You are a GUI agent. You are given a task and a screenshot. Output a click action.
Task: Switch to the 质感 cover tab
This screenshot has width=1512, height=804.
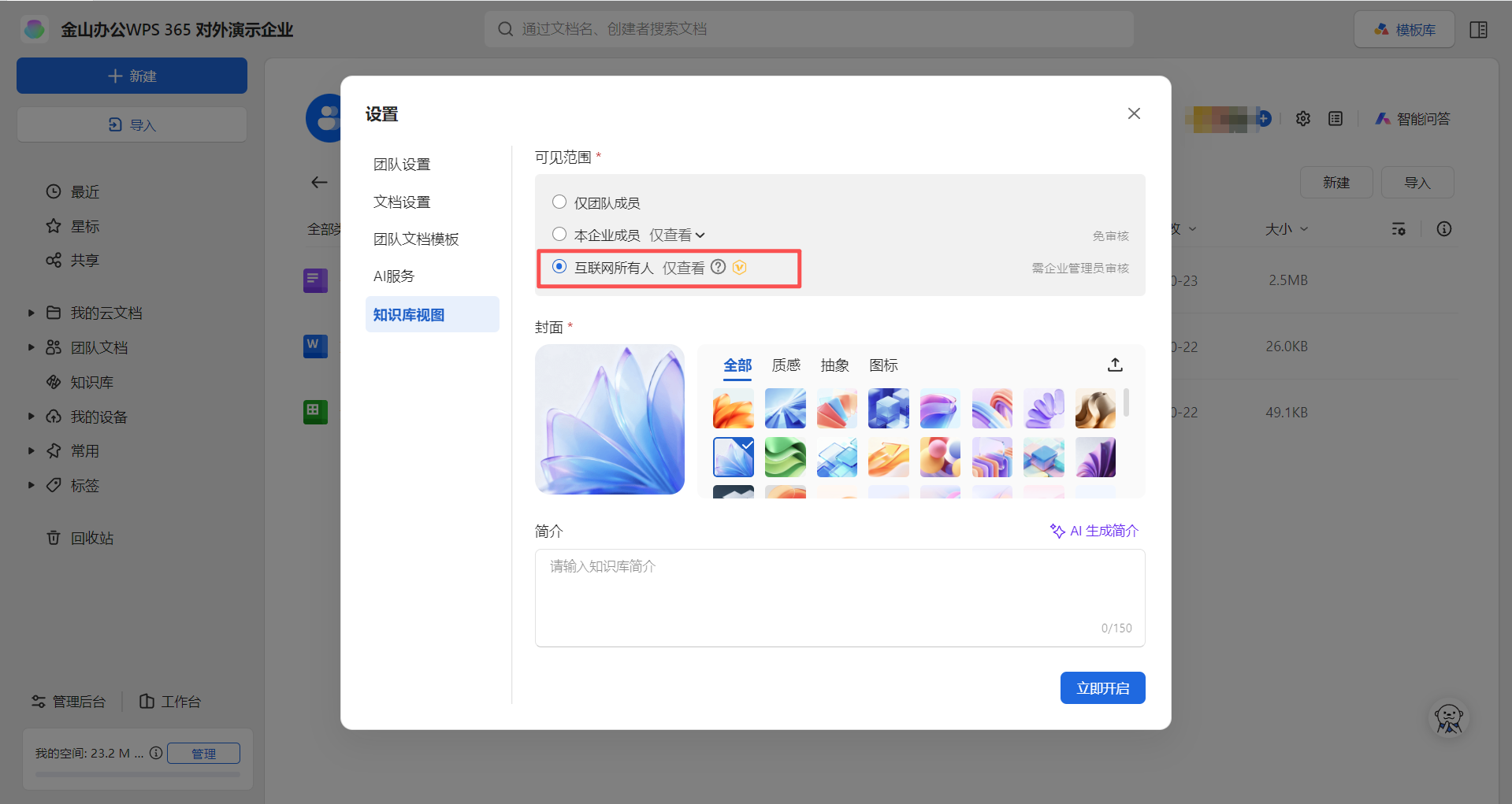[786, 365]
